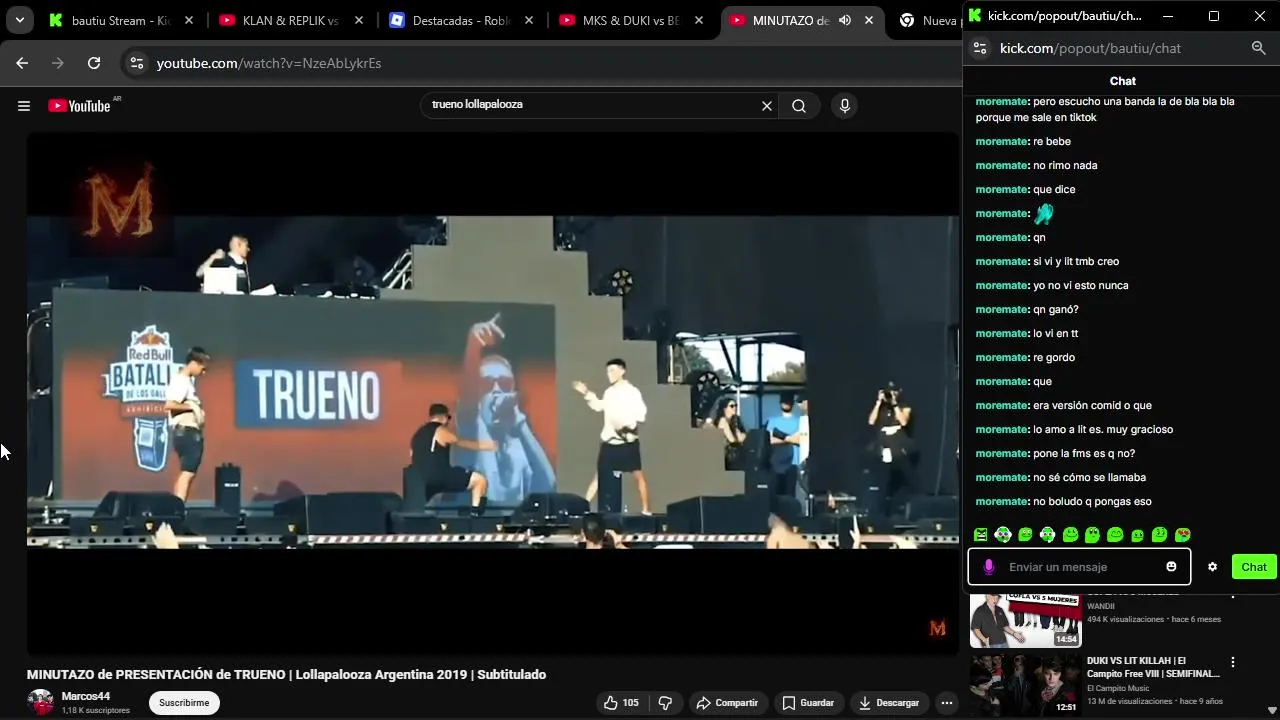Screen dimensions: 1280x720
Task: Click the Trueno video player
Action: tap(492, 393)
